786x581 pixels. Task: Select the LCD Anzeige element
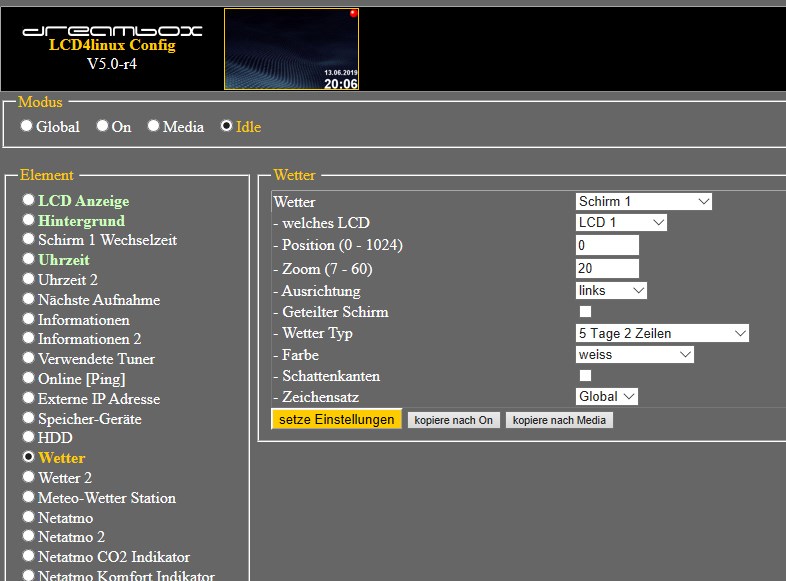pyautogui.click(x=29, y=201)
